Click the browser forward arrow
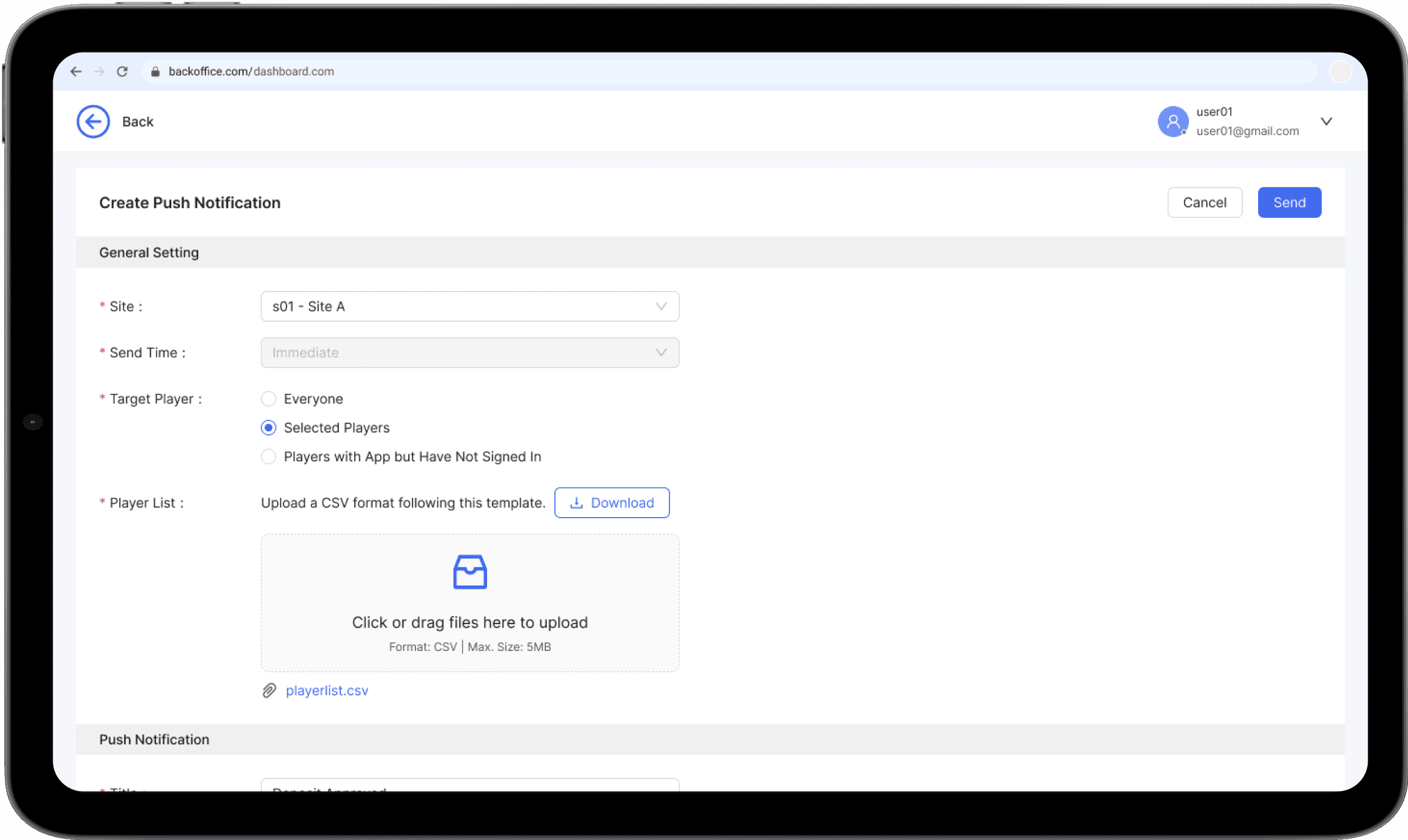This screenshot has width=1408, height=840. click(99, 72)
